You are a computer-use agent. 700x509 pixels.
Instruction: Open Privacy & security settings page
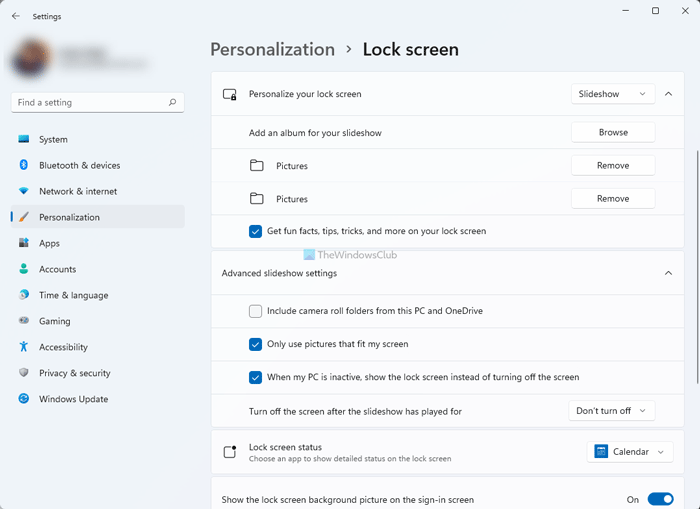click(75, 374)
